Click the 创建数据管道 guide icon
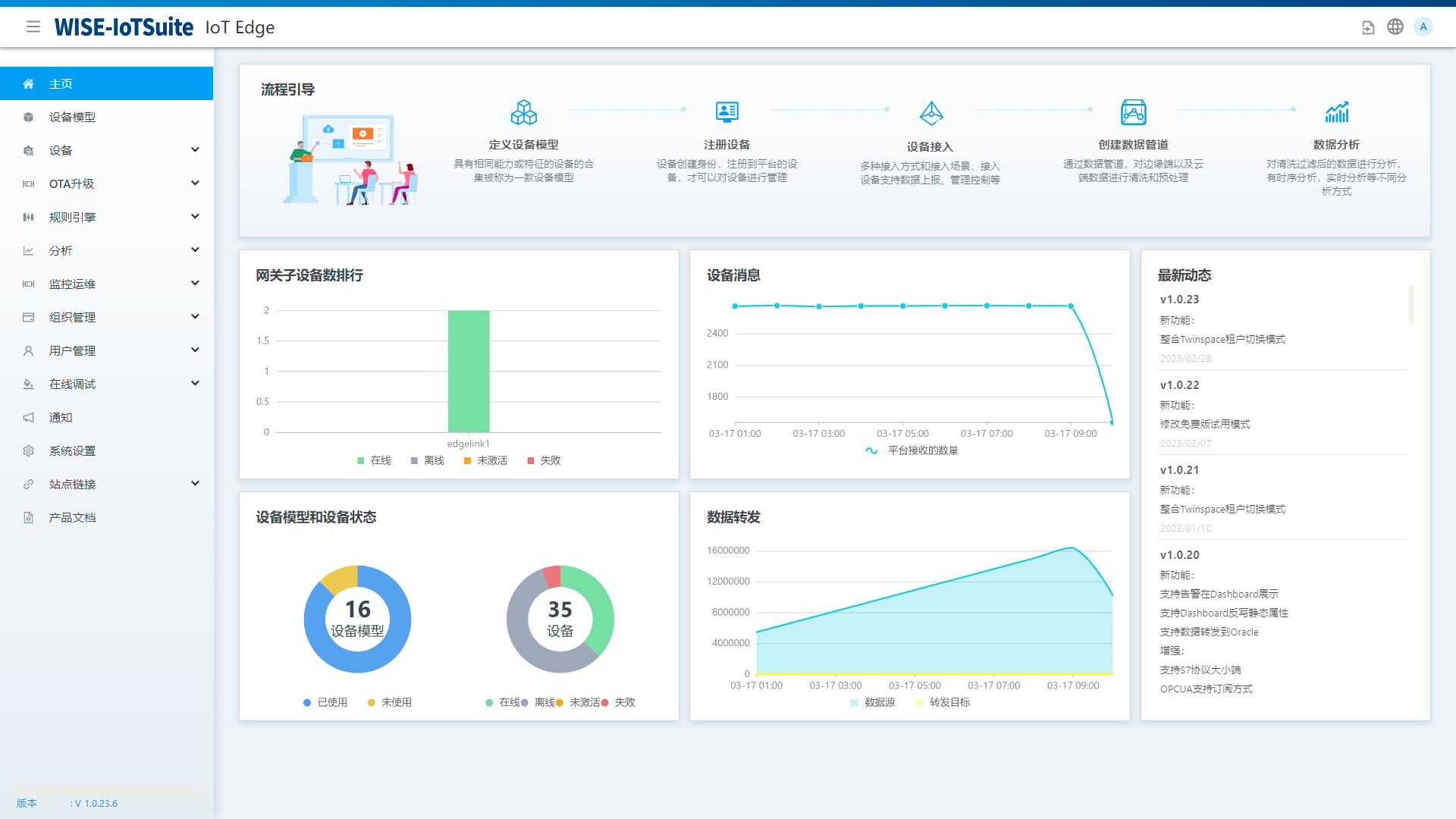This screenshot has height=819, width=1456. pyautogui.click(x=1134, y=112)
